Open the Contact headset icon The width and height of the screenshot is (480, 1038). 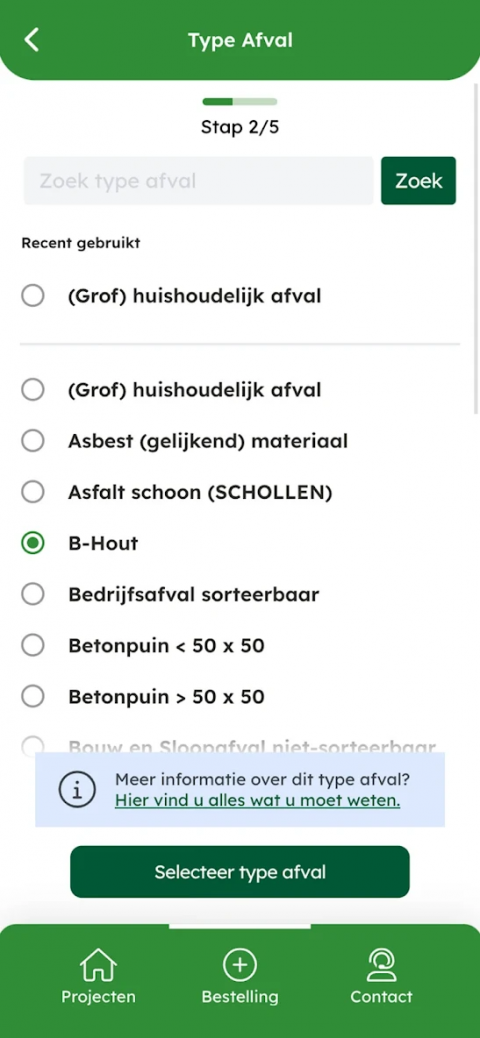pos(381,965)
